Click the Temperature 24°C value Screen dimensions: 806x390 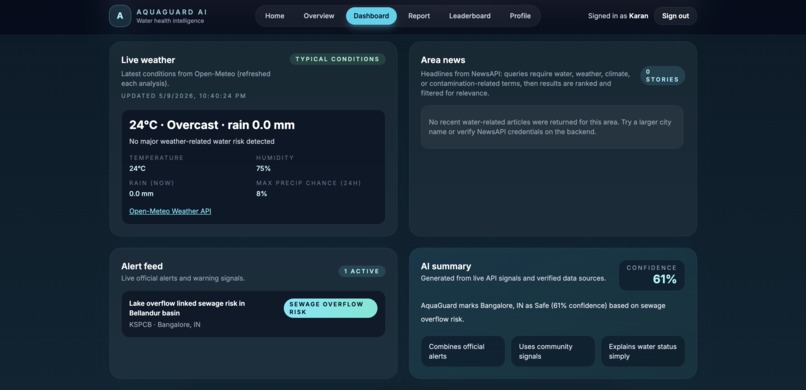137,169
